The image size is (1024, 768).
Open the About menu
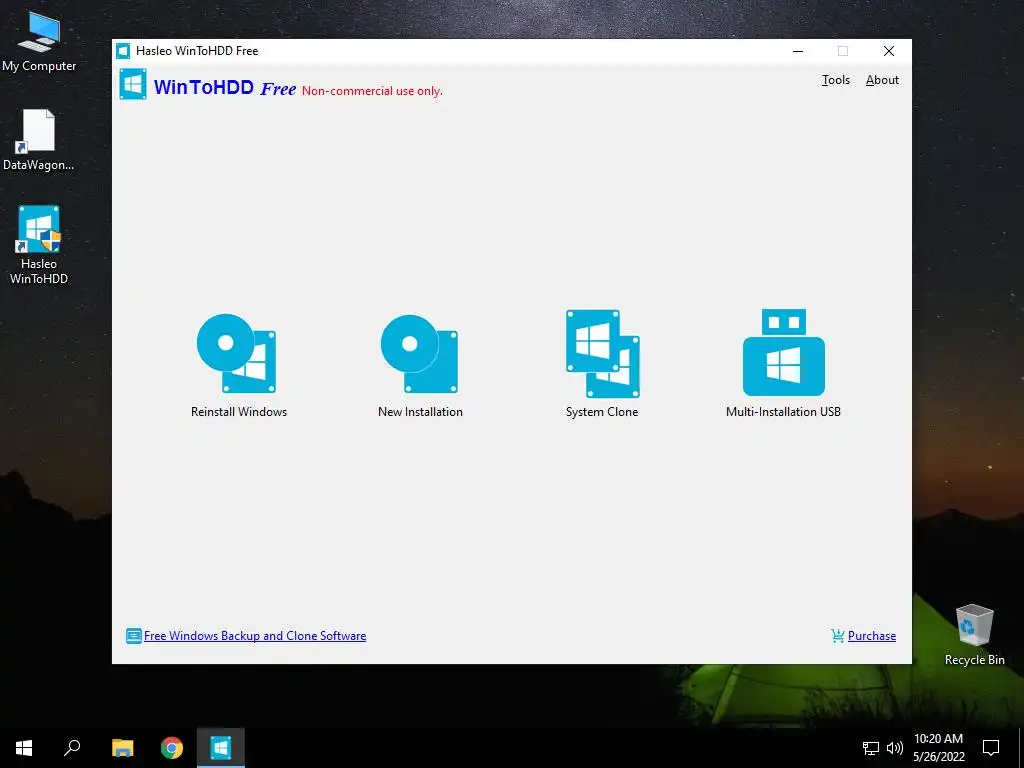click(882, 80)
